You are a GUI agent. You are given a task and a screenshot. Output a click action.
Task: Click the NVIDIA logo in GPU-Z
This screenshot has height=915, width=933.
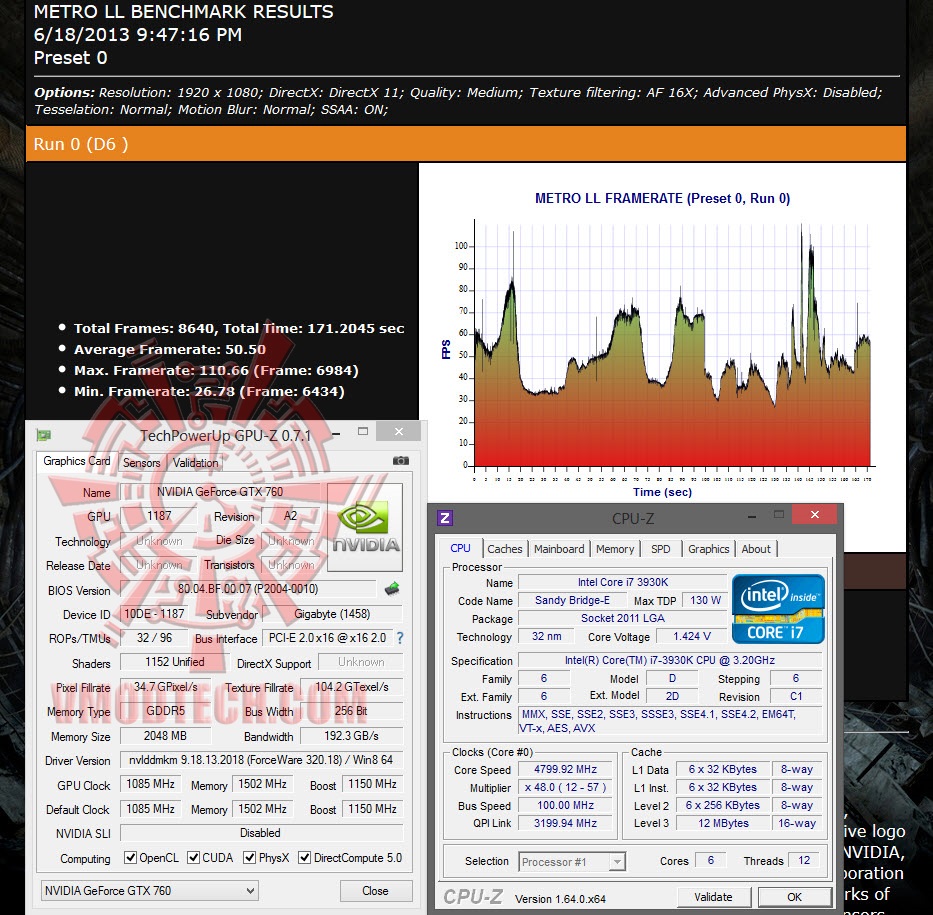(365, 527)
